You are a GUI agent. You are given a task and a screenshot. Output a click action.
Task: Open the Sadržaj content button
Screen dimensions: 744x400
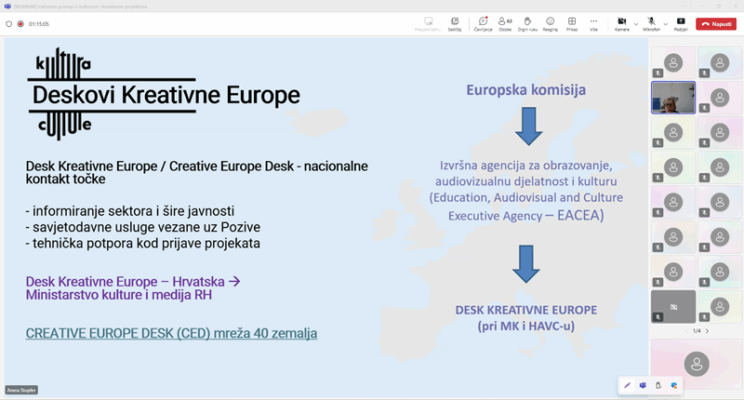click(x=455, y=22)
